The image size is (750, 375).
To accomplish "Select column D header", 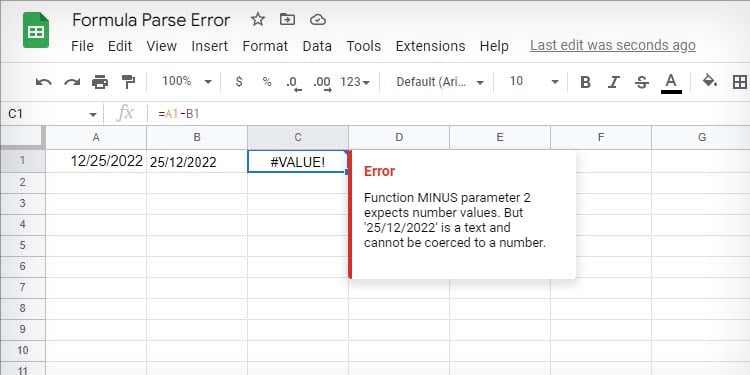I will coord(399,137).
